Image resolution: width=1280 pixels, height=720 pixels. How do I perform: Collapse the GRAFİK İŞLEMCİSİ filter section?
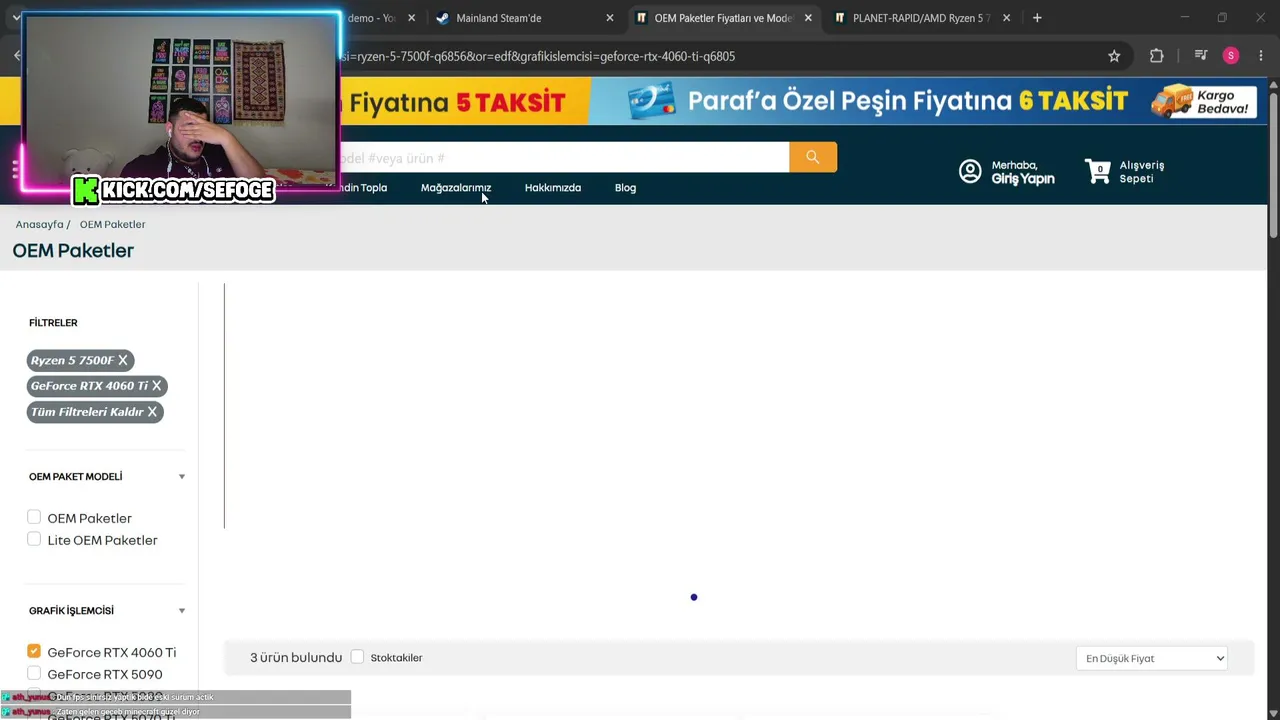181,611
